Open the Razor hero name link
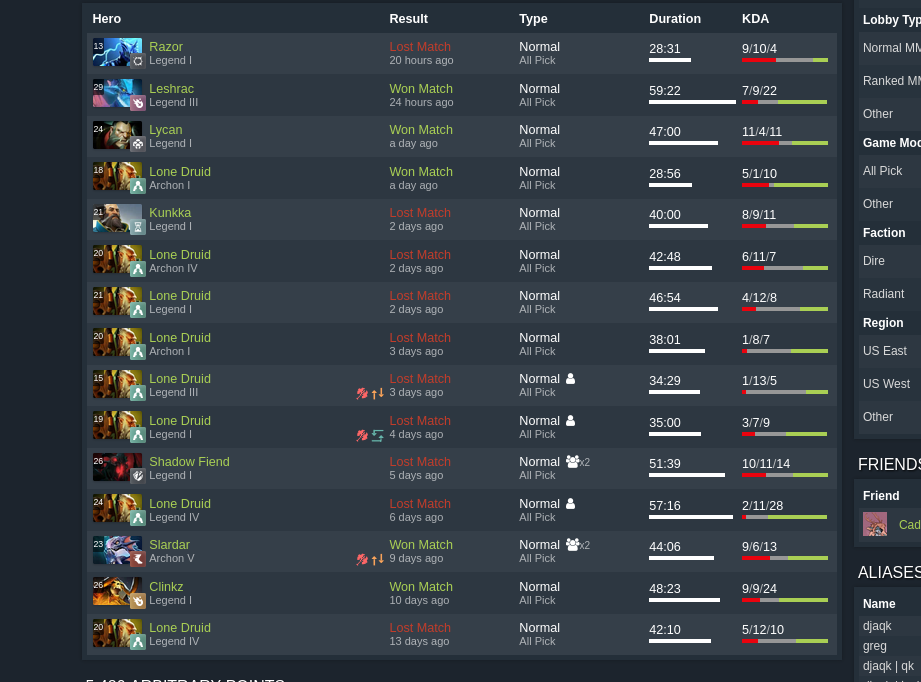Screen dimensions: 921x682 (x=166, y=46)
